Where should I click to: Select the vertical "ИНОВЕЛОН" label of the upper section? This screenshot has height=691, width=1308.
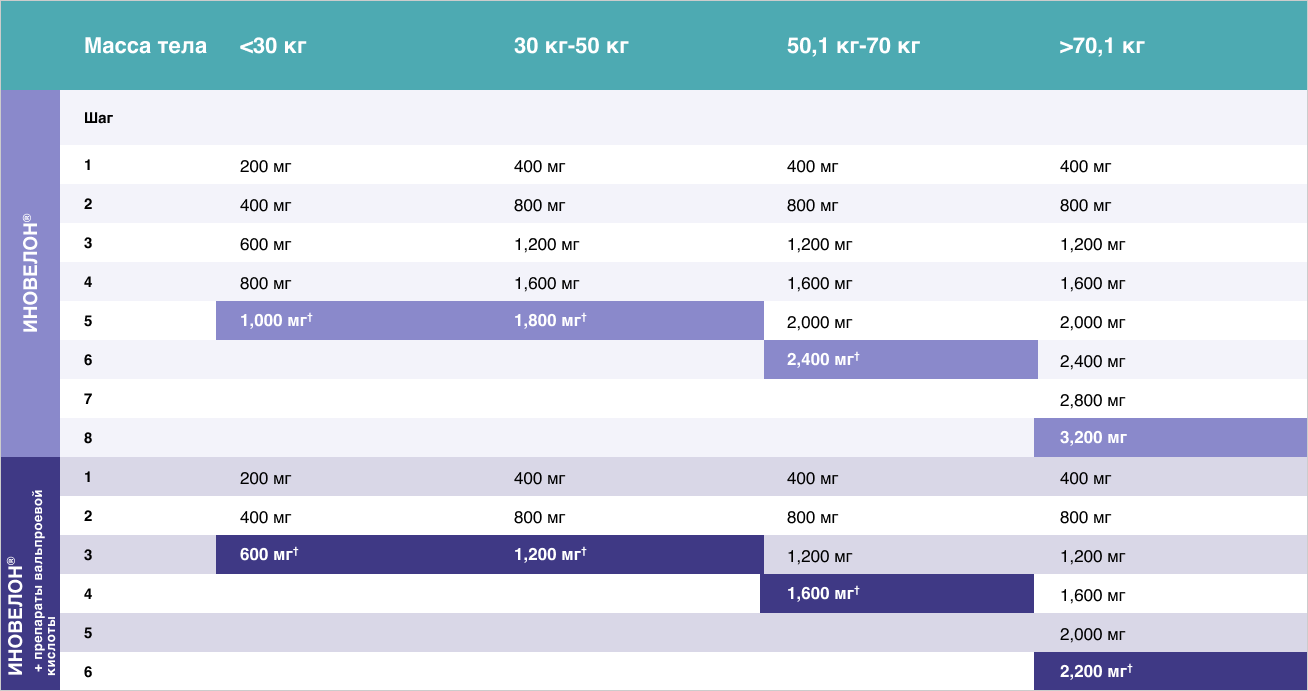[30, 273]
